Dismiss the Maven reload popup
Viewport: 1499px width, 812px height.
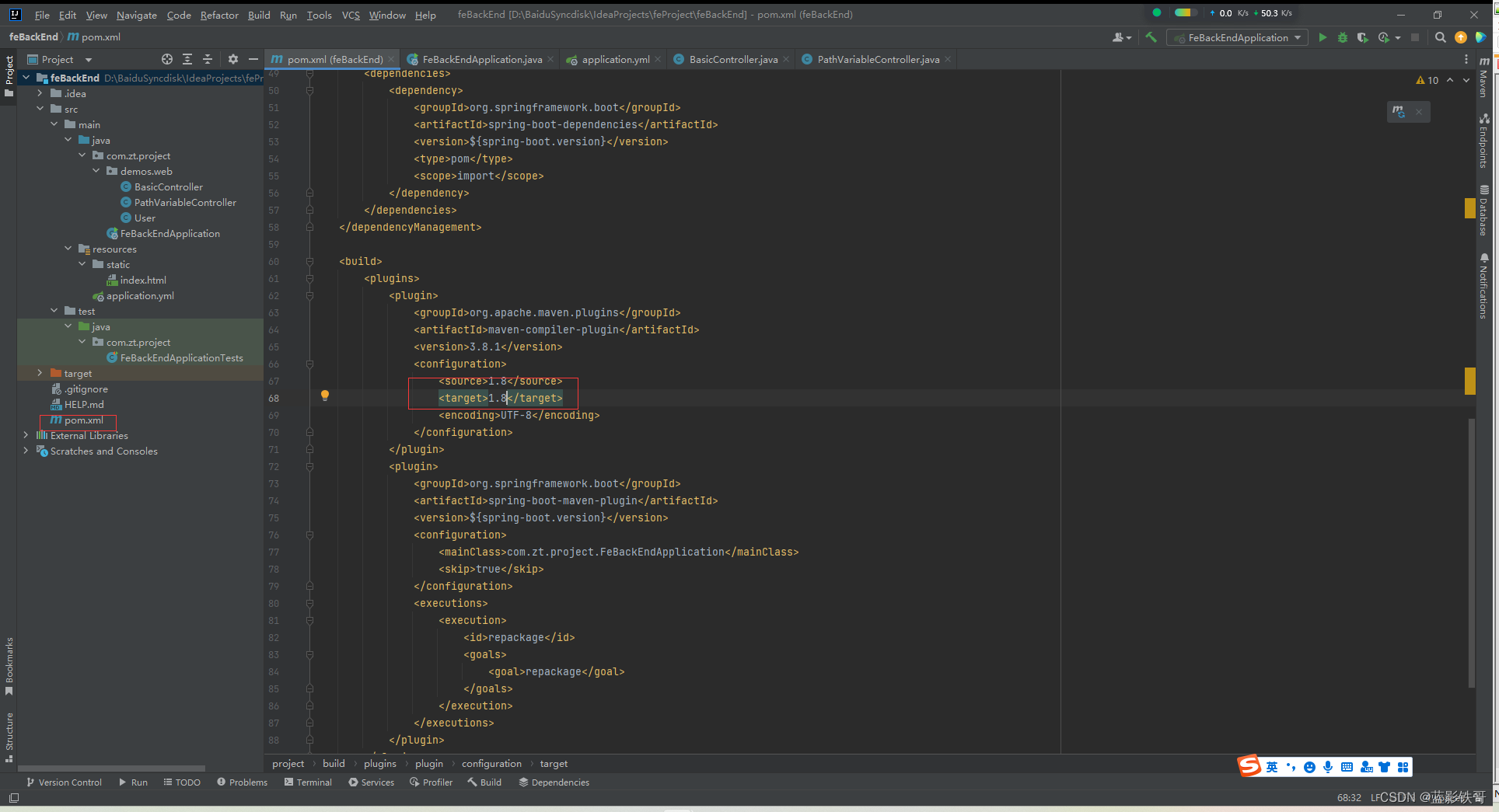pos(1419,112)
